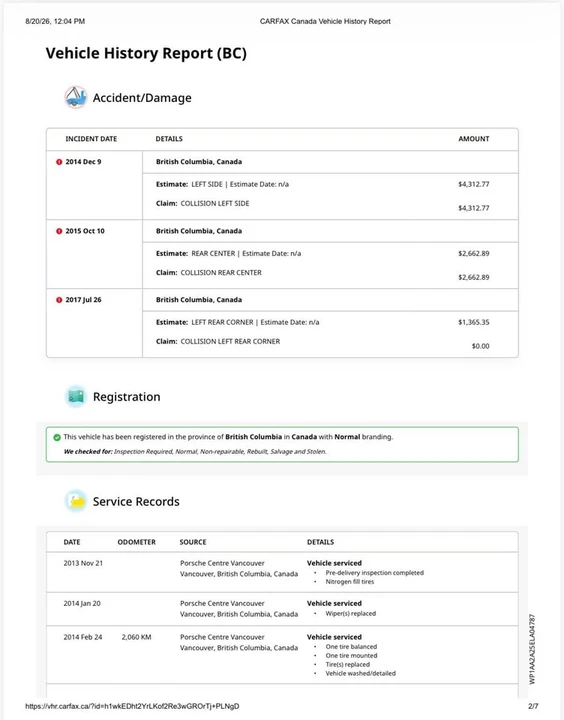
Task: Click the Service Records folder icon
Action: (76, 501)
